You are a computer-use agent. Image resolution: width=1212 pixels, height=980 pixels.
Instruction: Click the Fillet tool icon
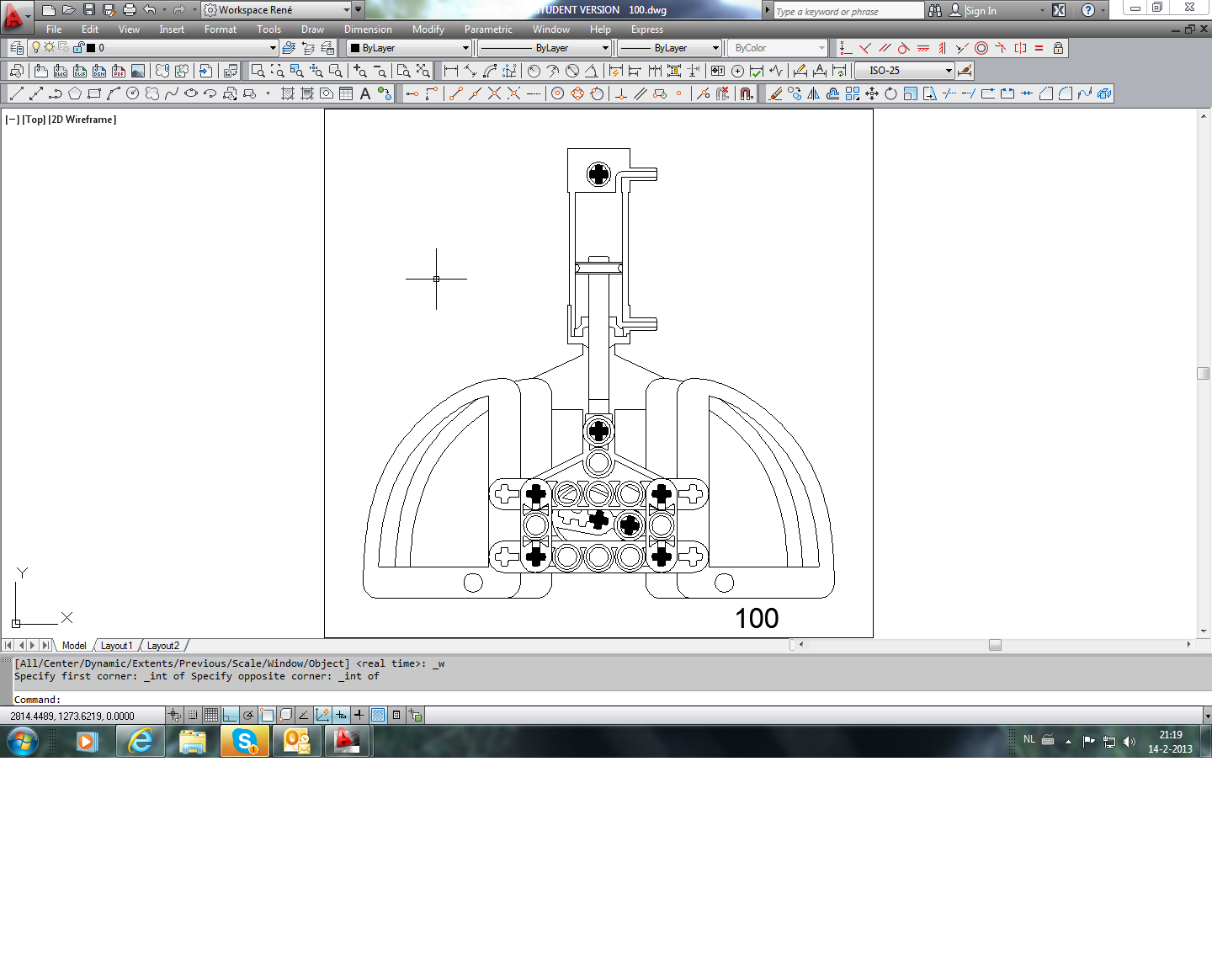[x=1066, y=93]
